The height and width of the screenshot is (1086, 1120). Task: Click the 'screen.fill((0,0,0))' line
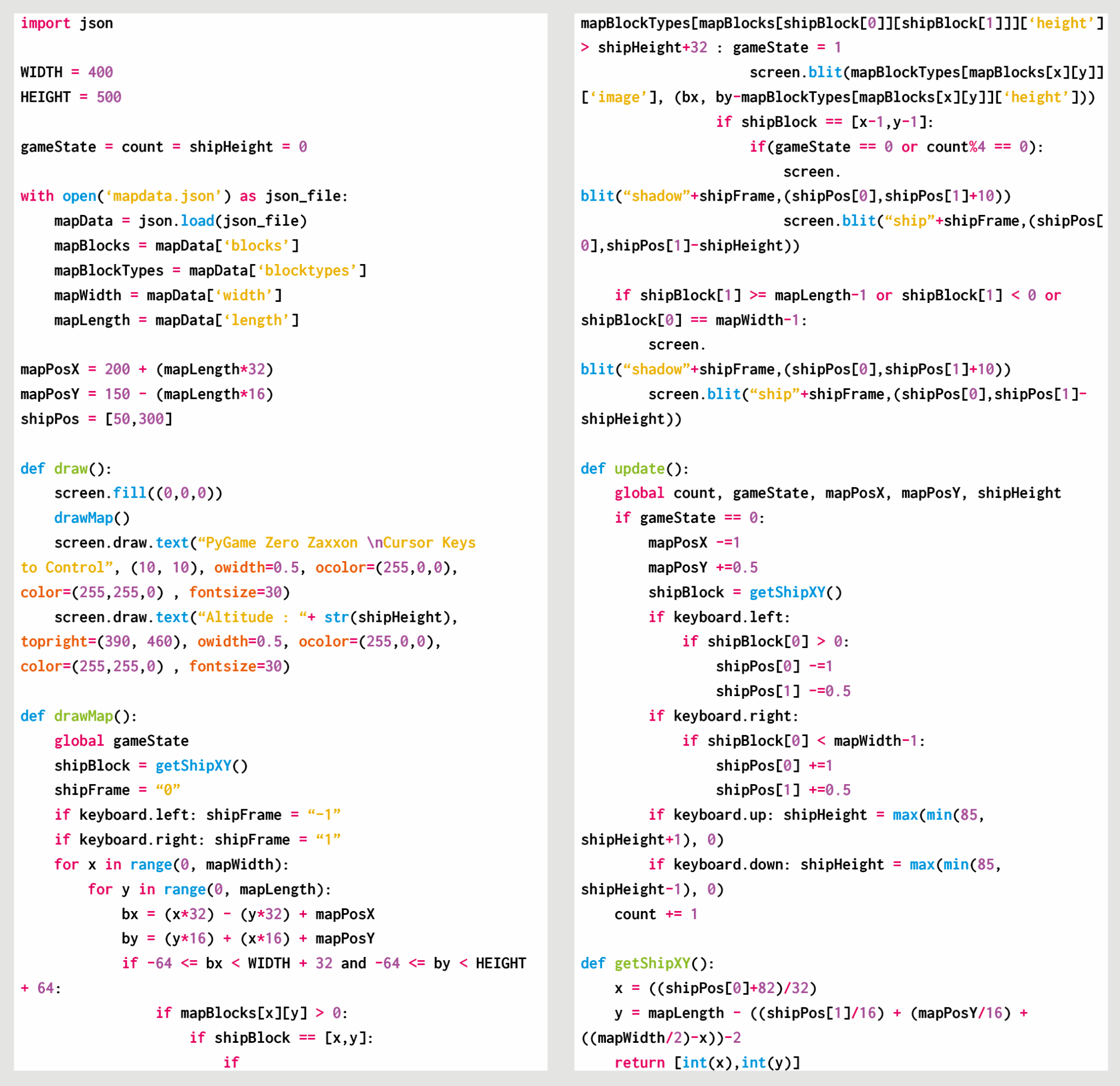click(138, 494)
